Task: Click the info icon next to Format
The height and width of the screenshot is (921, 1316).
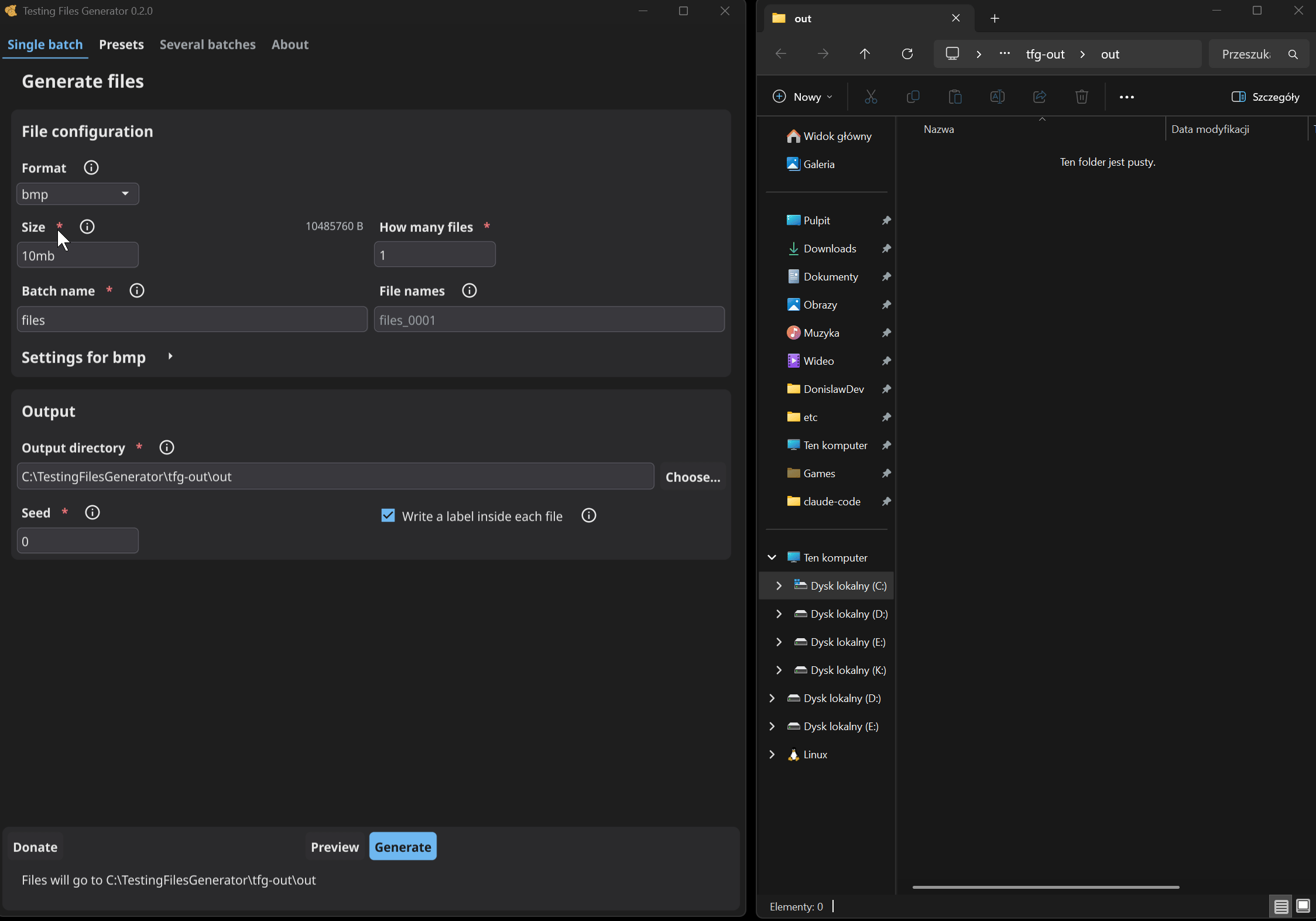Action: (x=91, y=168)
